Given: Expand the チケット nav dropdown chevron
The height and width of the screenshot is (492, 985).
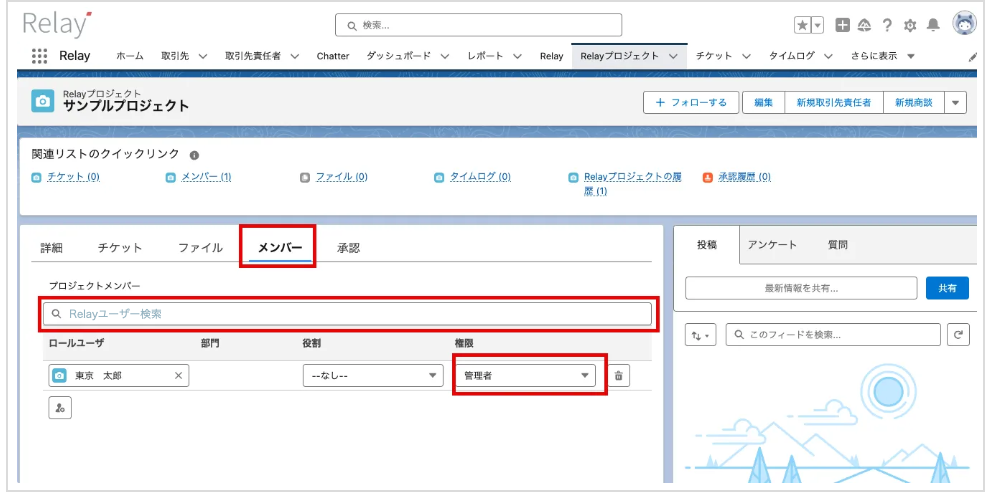Looking at the screenshot, I should point(746,56).
